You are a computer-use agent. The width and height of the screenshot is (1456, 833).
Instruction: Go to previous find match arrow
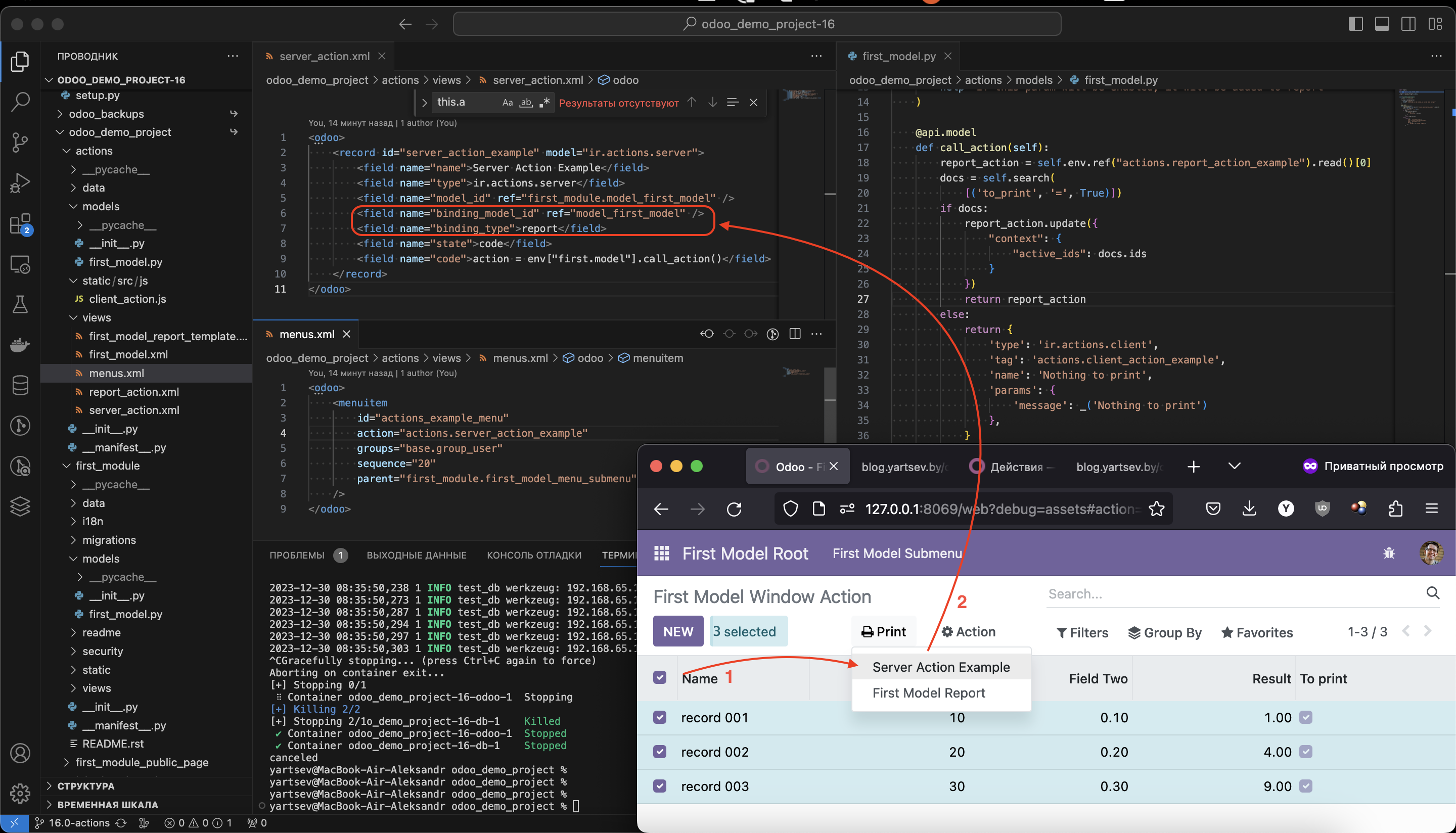[x=692, y=103]
